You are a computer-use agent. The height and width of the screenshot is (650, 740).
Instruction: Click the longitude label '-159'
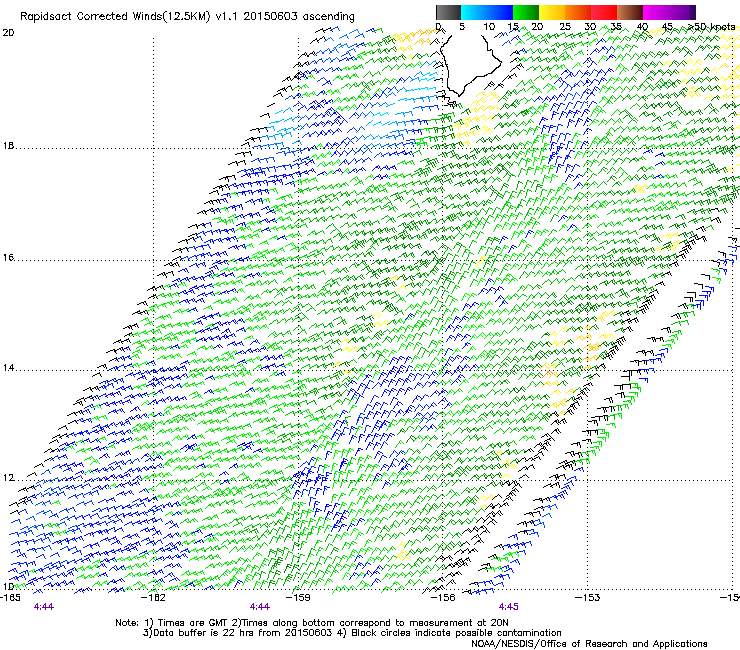299,598
